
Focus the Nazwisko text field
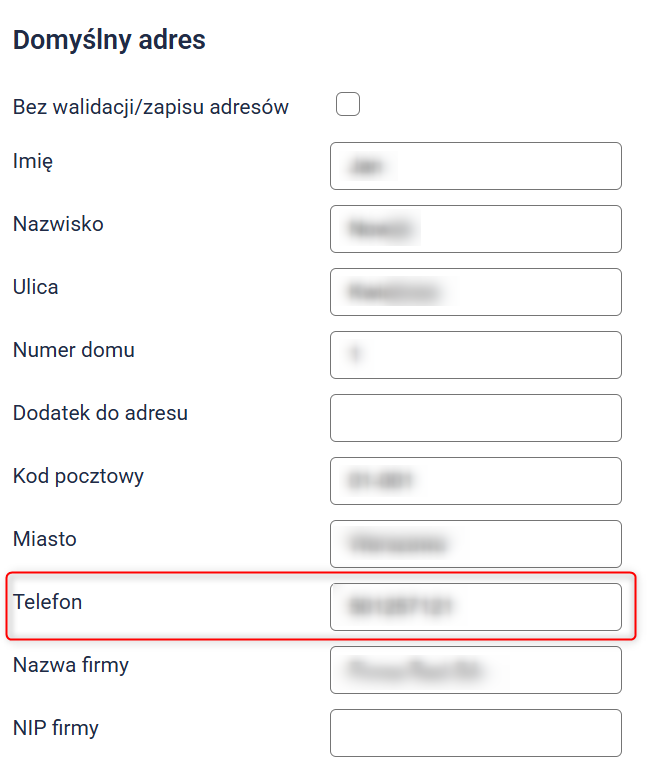coord(475,229)
